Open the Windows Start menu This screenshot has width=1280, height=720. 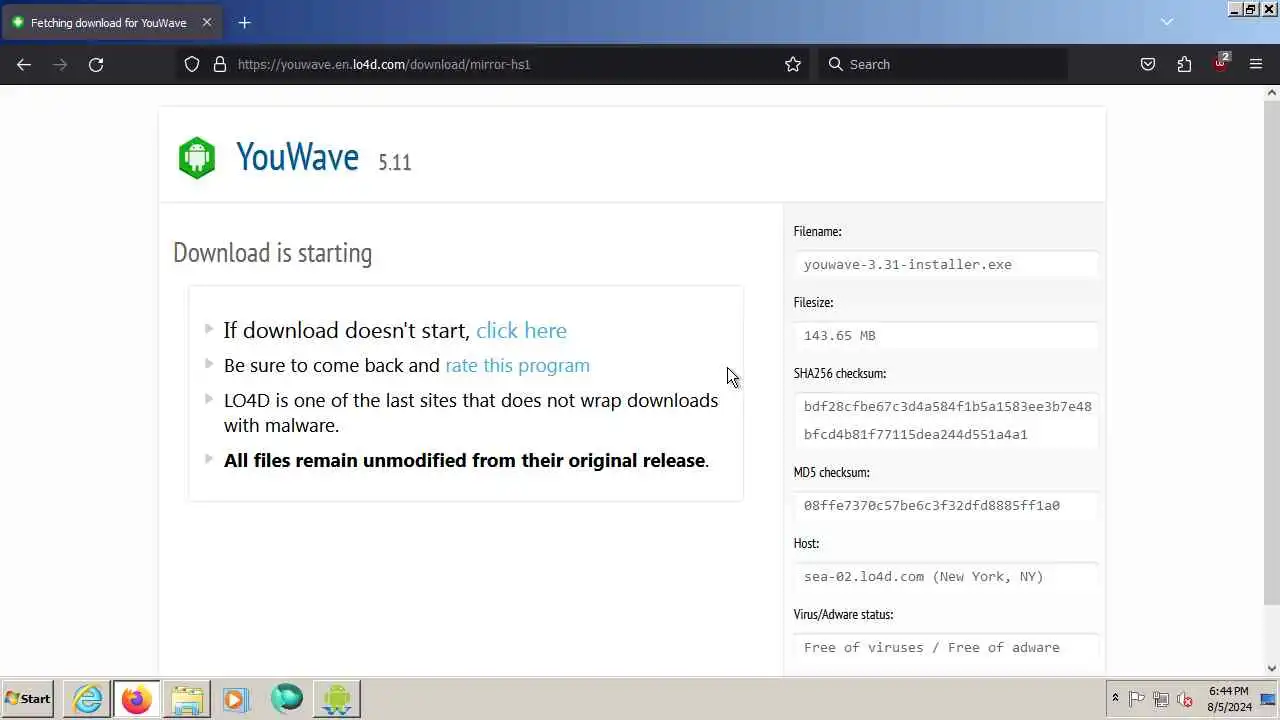pos(28,699)
